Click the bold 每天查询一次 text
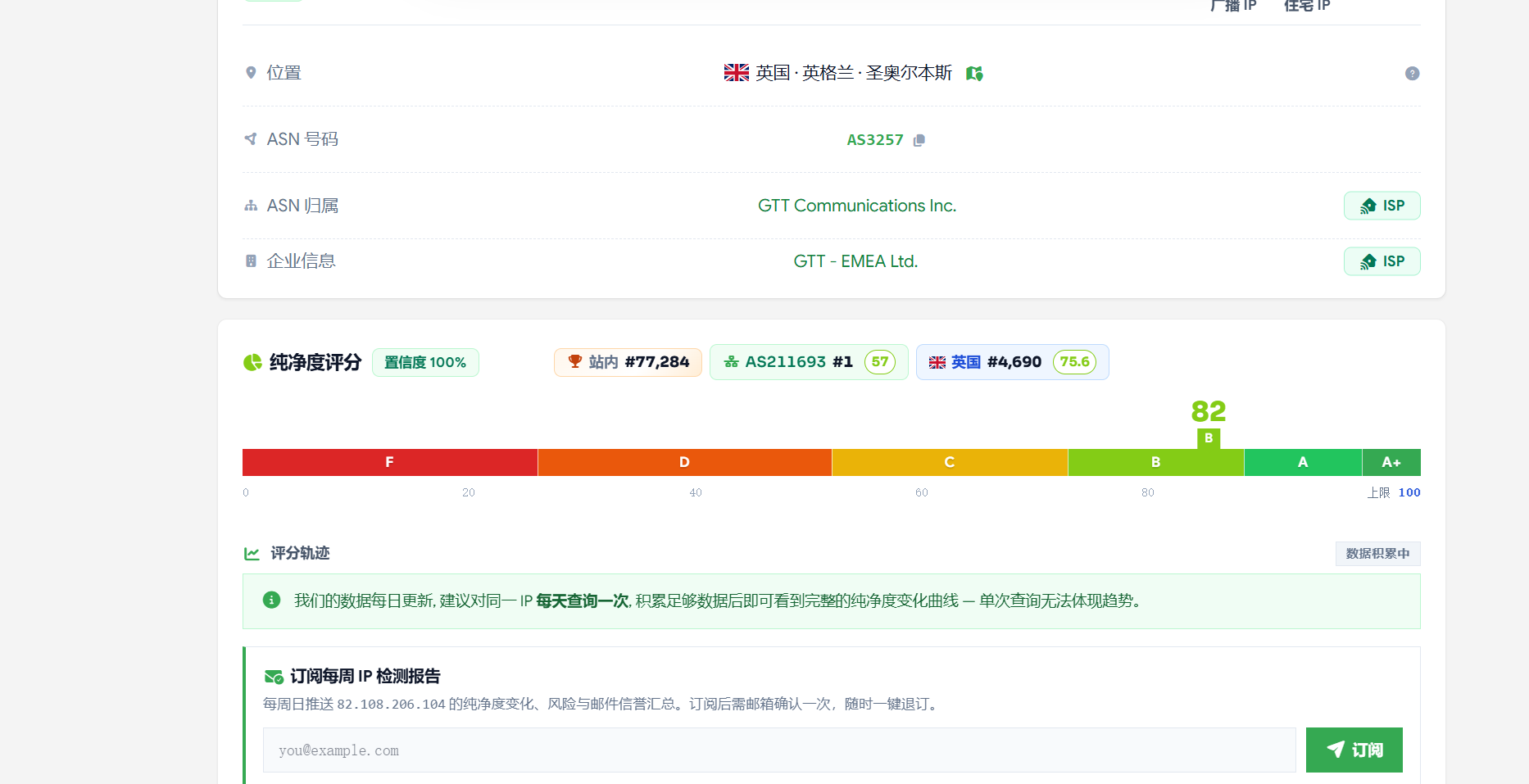This screenshot has width=1529, height=784. pos(583,601)
